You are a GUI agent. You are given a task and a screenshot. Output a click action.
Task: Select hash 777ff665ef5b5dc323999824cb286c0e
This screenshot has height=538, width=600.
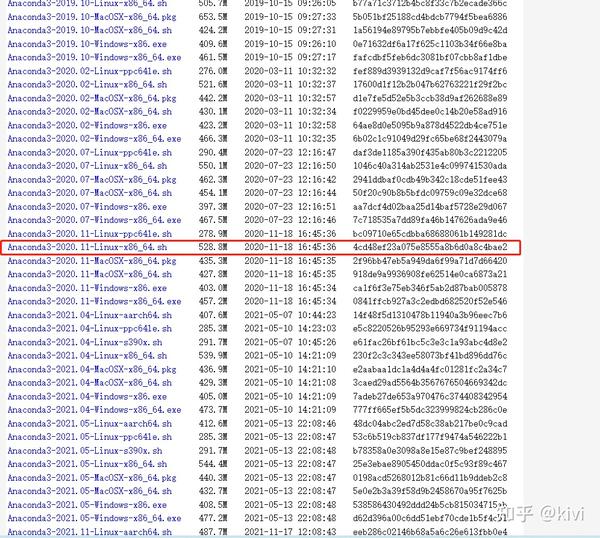430,410
